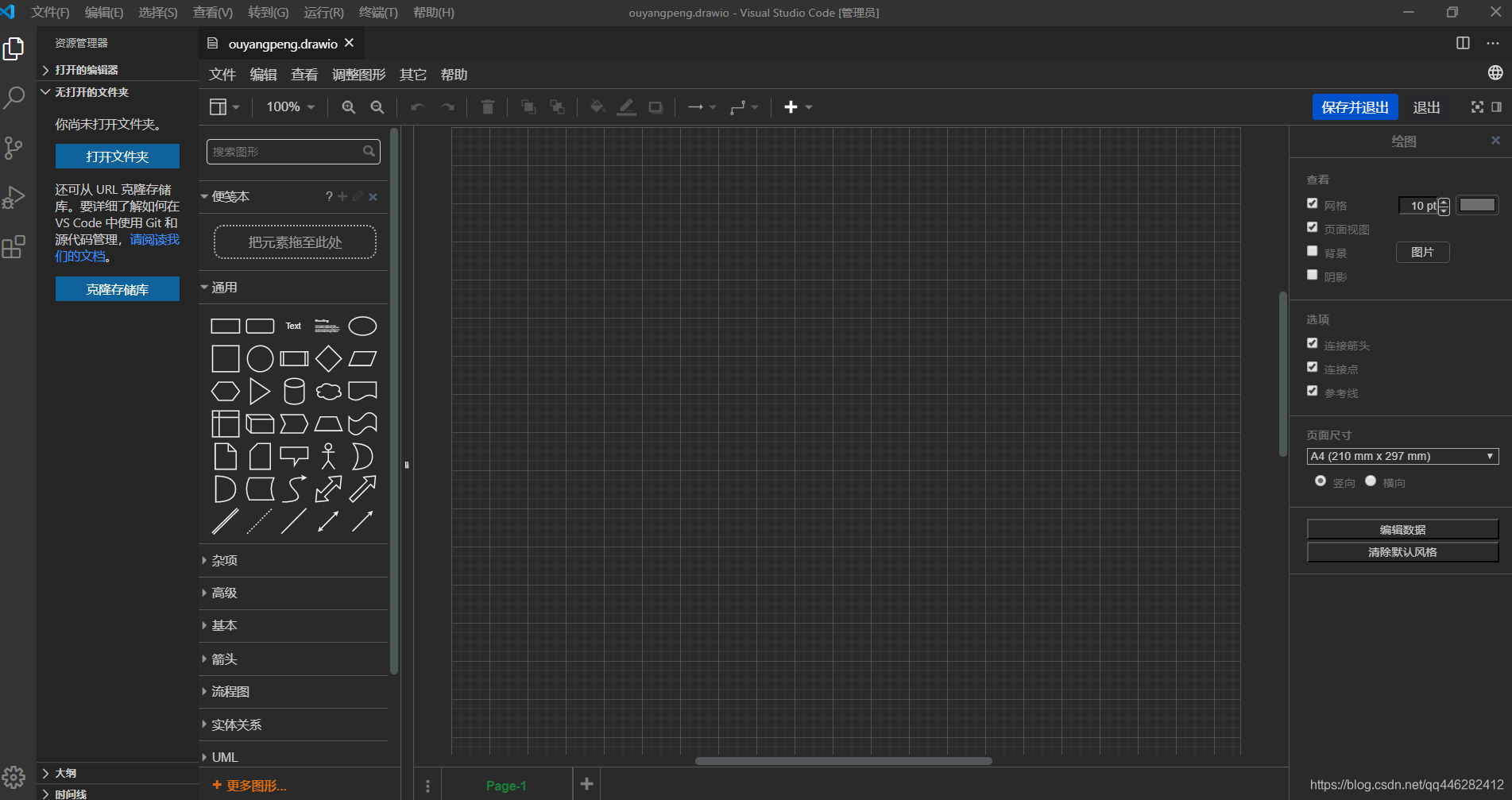
Task: Click the 保存并退出 button
Action: (x=1355, y=107)
